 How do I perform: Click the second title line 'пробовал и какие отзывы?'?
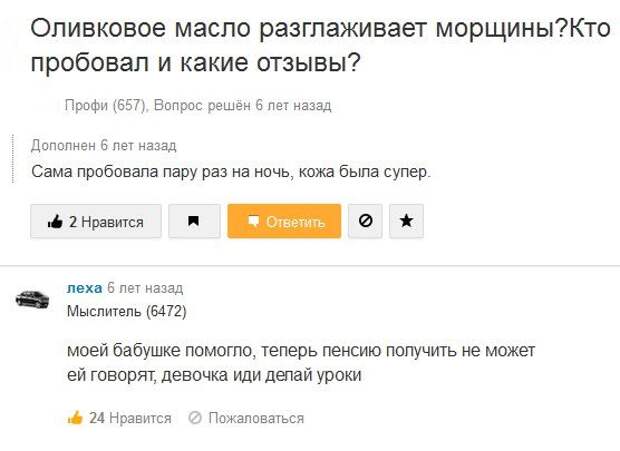pos(197,63)
